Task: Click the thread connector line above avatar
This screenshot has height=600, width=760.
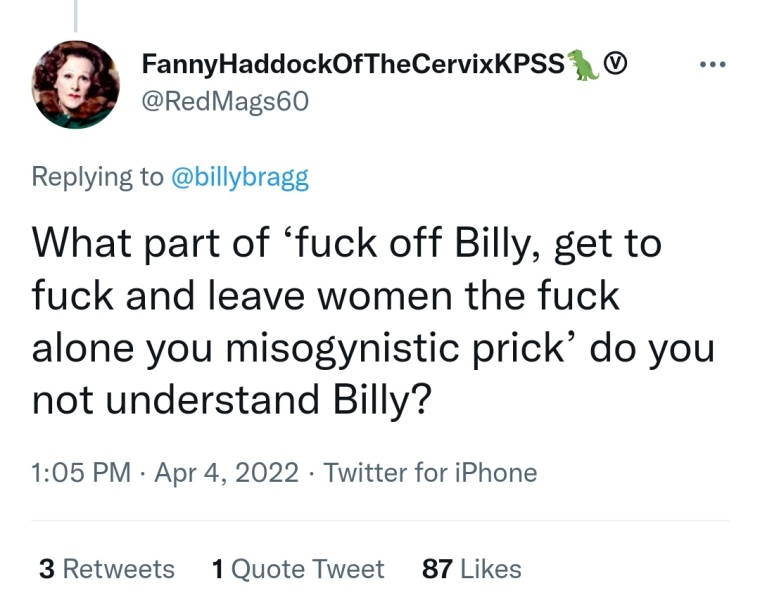Action: [x=76, y=15]
